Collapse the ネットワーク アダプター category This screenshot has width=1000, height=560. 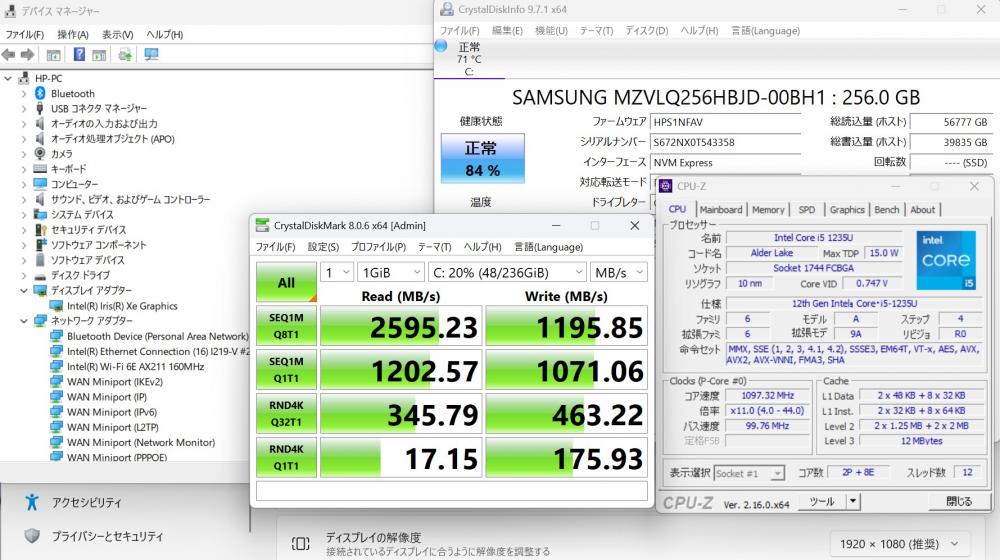pos(24,321)
